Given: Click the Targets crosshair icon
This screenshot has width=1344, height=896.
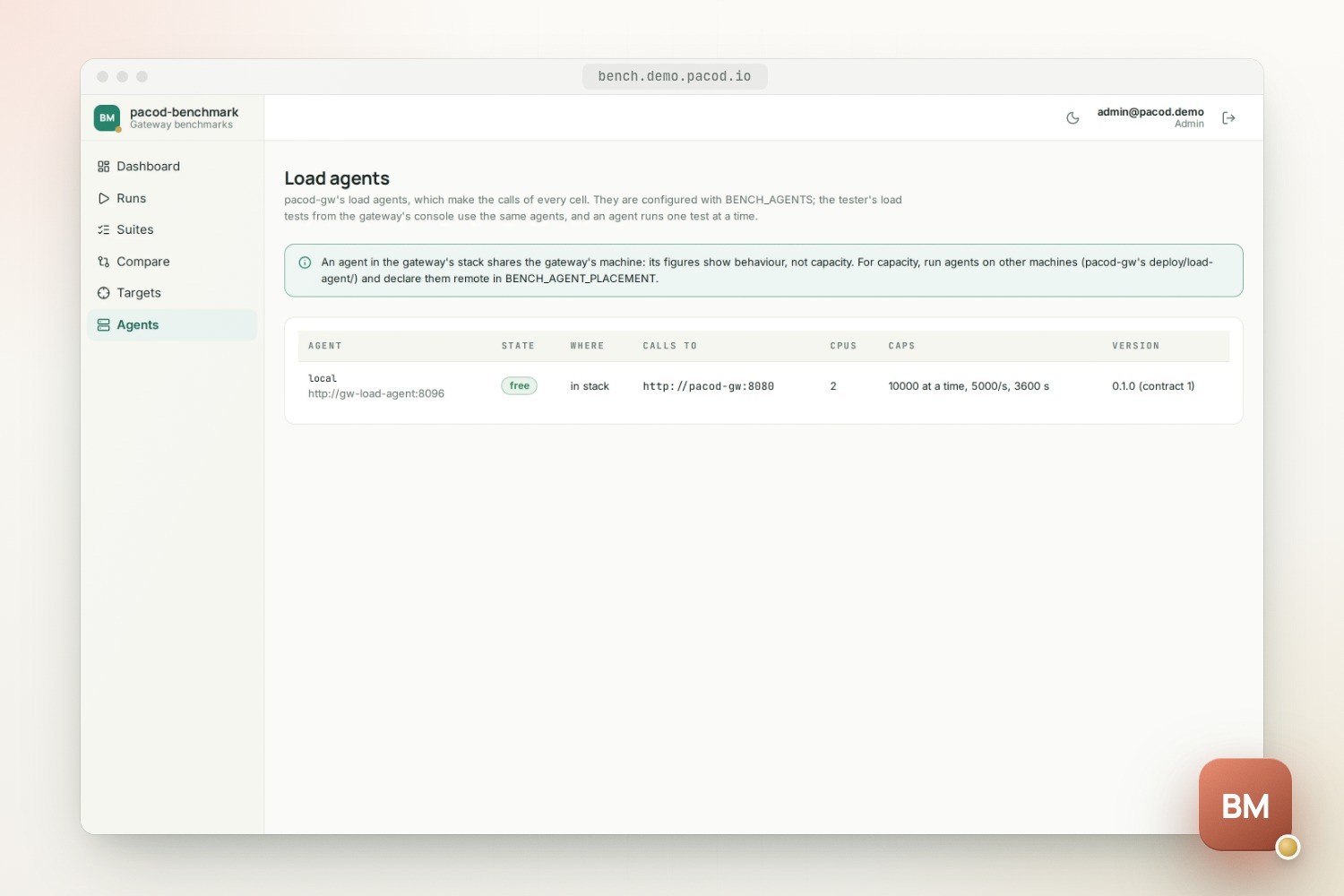Looking at the screenshot, I should [104, 293].
